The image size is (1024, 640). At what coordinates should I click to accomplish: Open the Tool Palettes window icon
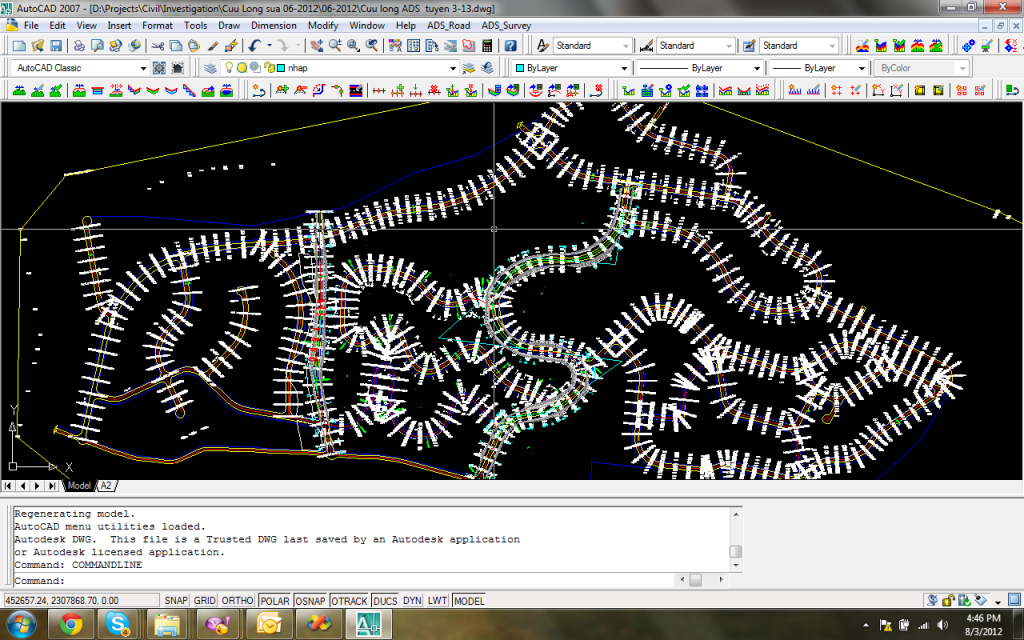432,46
